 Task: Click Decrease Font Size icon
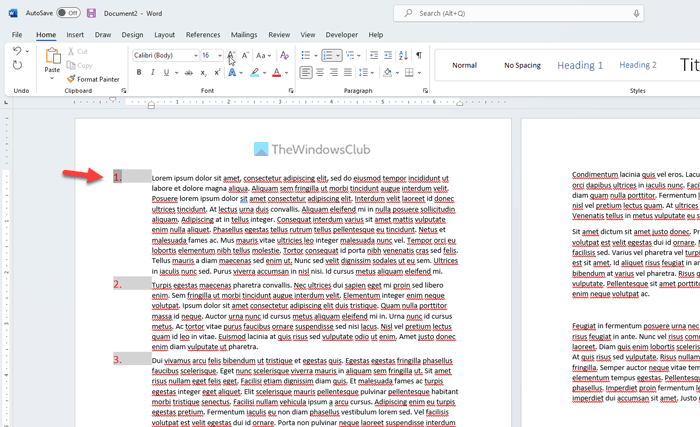pyautogui.click(x=245, y=55)
